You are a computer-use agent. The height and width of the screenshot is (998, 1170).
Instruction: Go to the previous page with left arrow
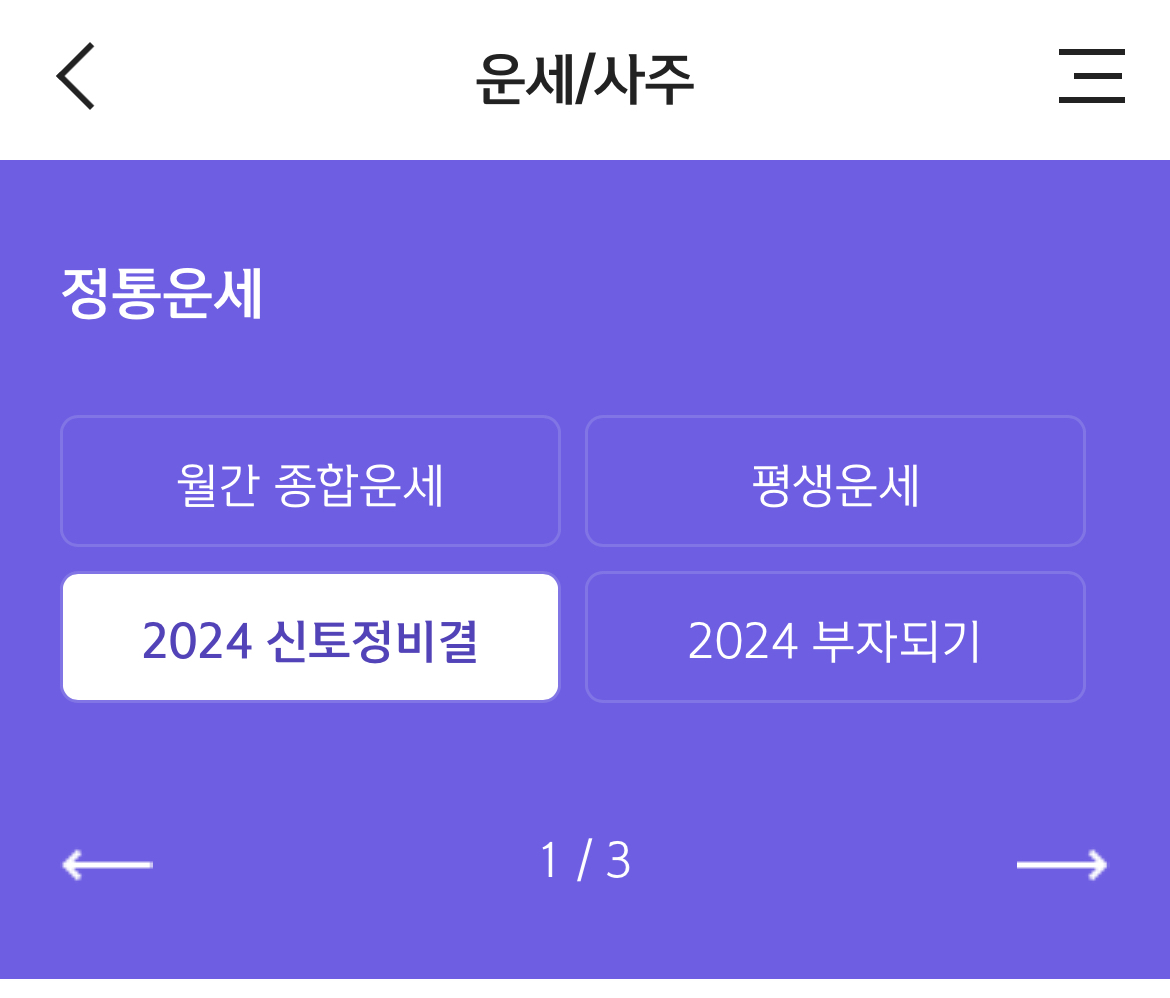click(x=107, y=864)
